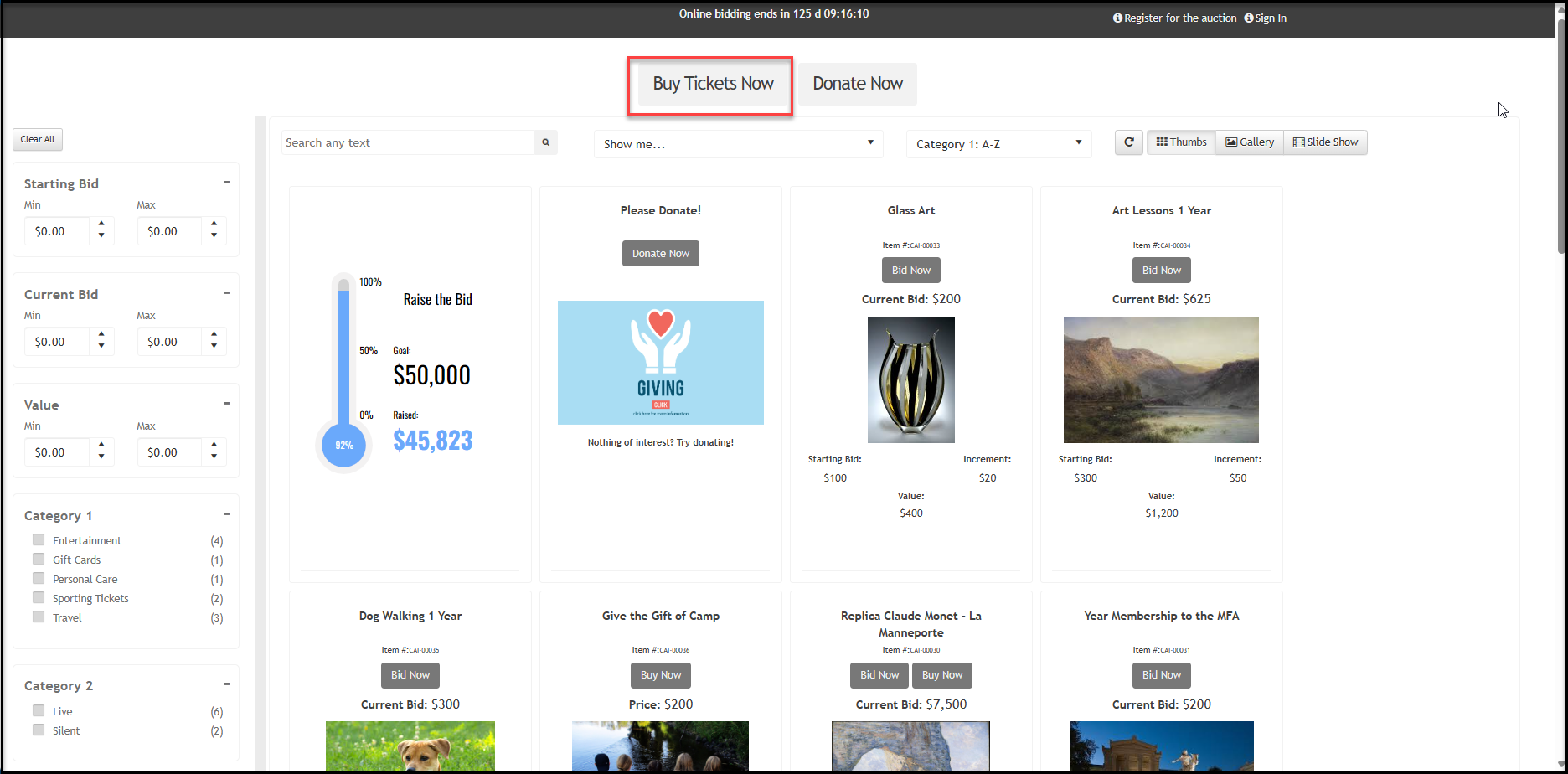Decrease the Current Bid Max stepper
The height and width of the screenshot is (774, 1568).
pyautogui.click(x=214, y=346)
